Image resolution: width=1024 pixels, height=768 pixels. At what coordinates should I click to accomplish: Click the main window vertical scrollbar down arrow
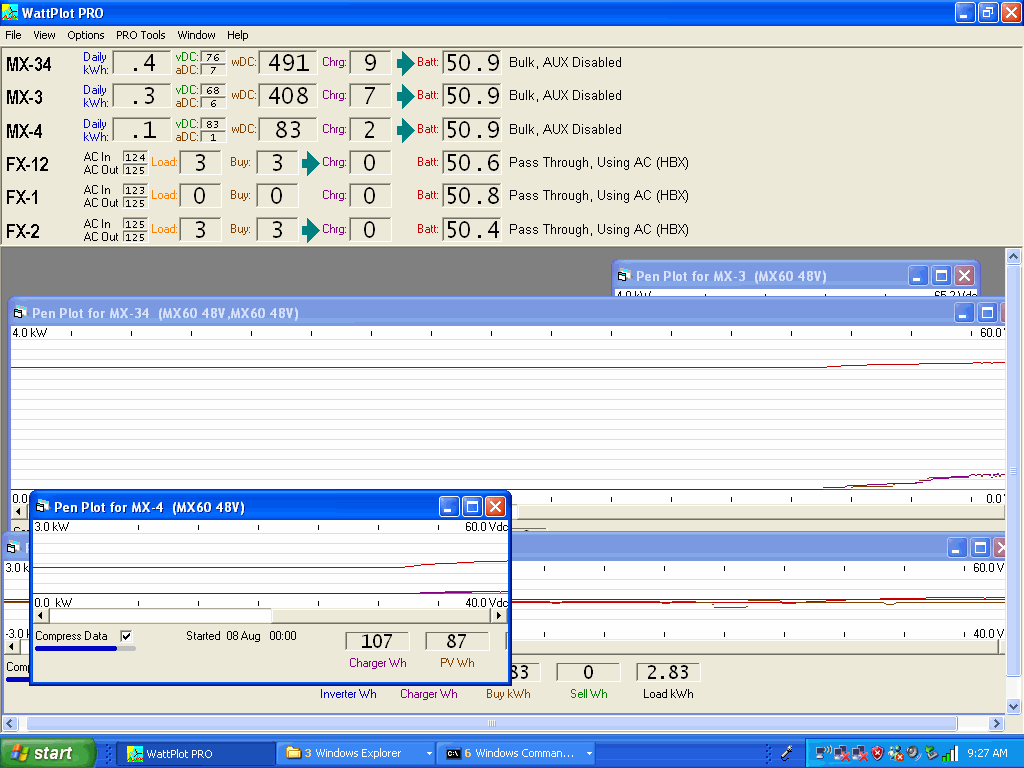point(1014,706)
